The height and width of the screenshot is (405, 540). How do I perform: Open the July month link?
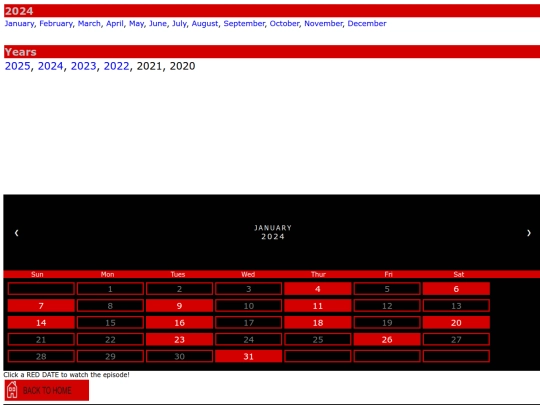click(x=179, y=23)
